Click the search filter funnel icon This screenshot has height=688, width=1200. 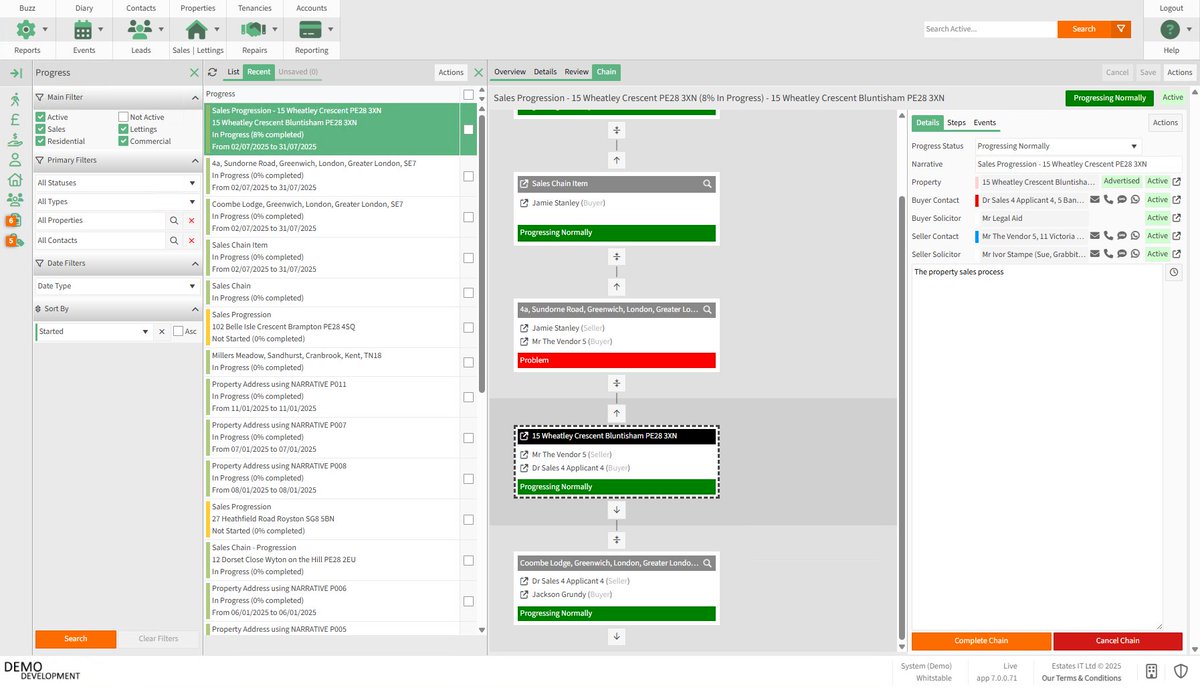coord(1122,29)
